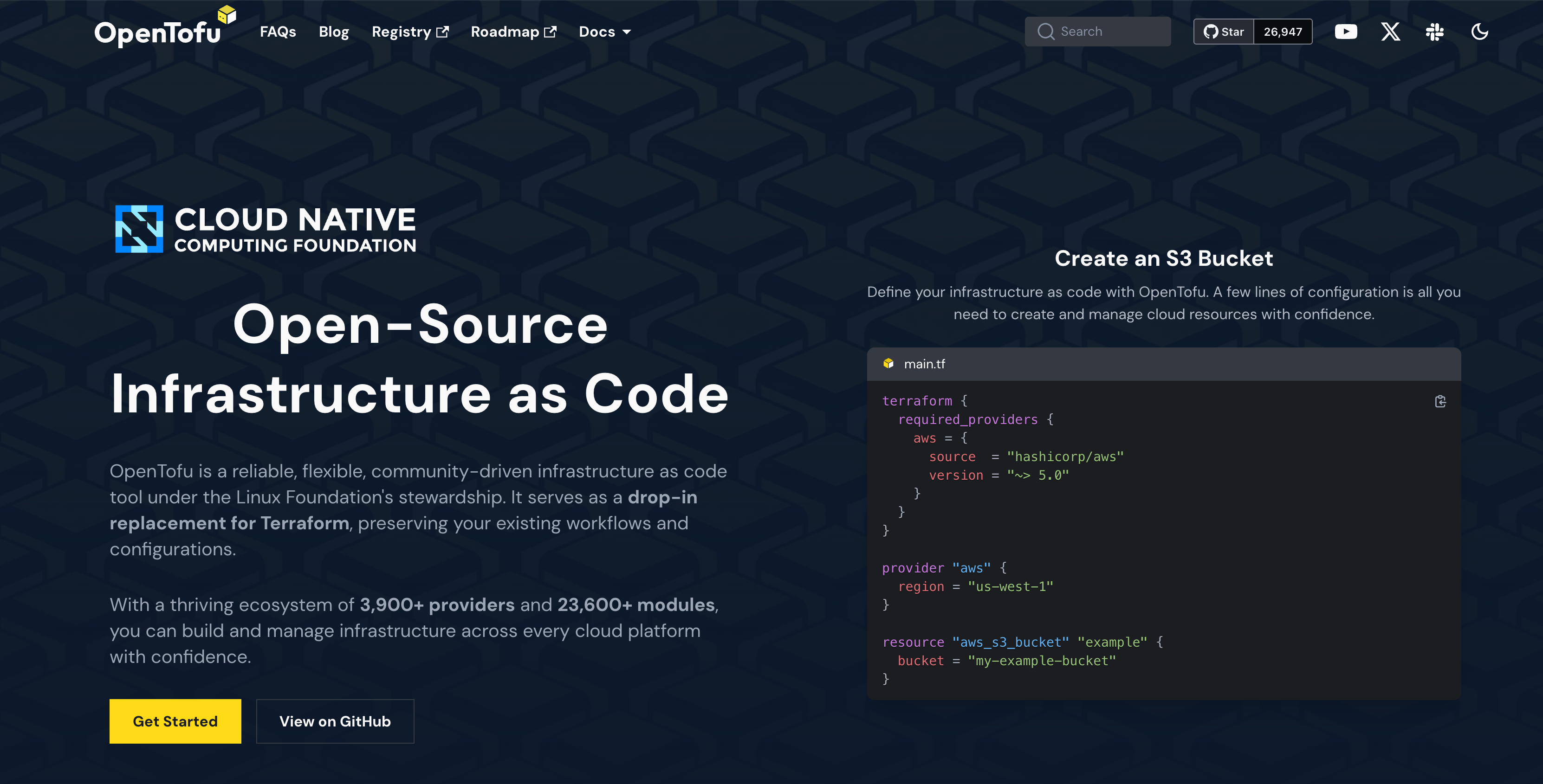
Task: Go to the Blog page
Action: click(x=334, y=32)
